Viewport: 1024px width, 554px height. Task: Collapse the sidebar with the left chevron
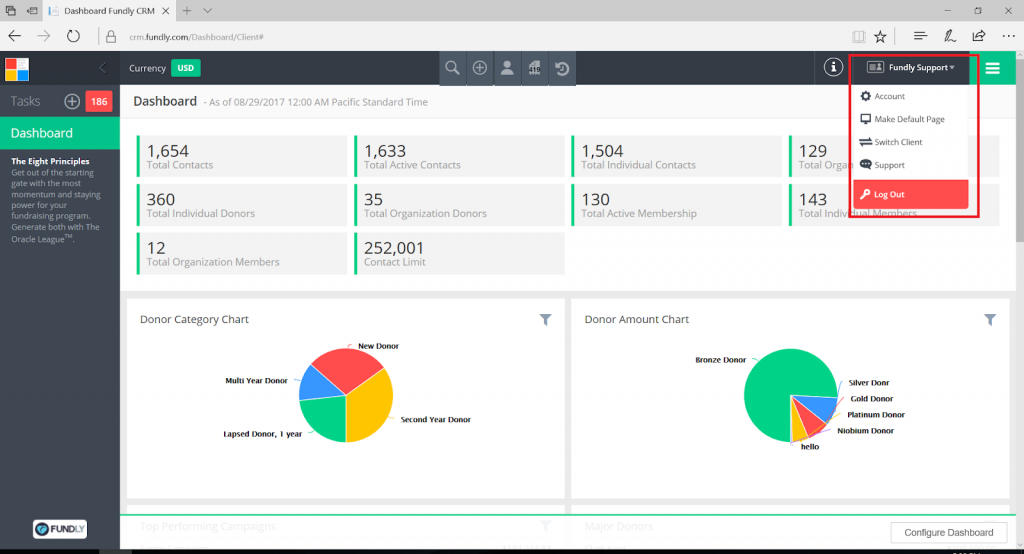(x=103, y=67)
